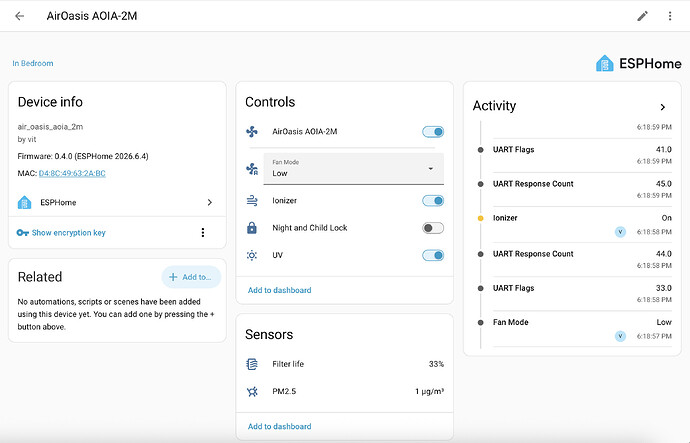Click the user avatar on the Ionizer activity
The width and height of the screenshot is (690, 443).
click(620, 232)
